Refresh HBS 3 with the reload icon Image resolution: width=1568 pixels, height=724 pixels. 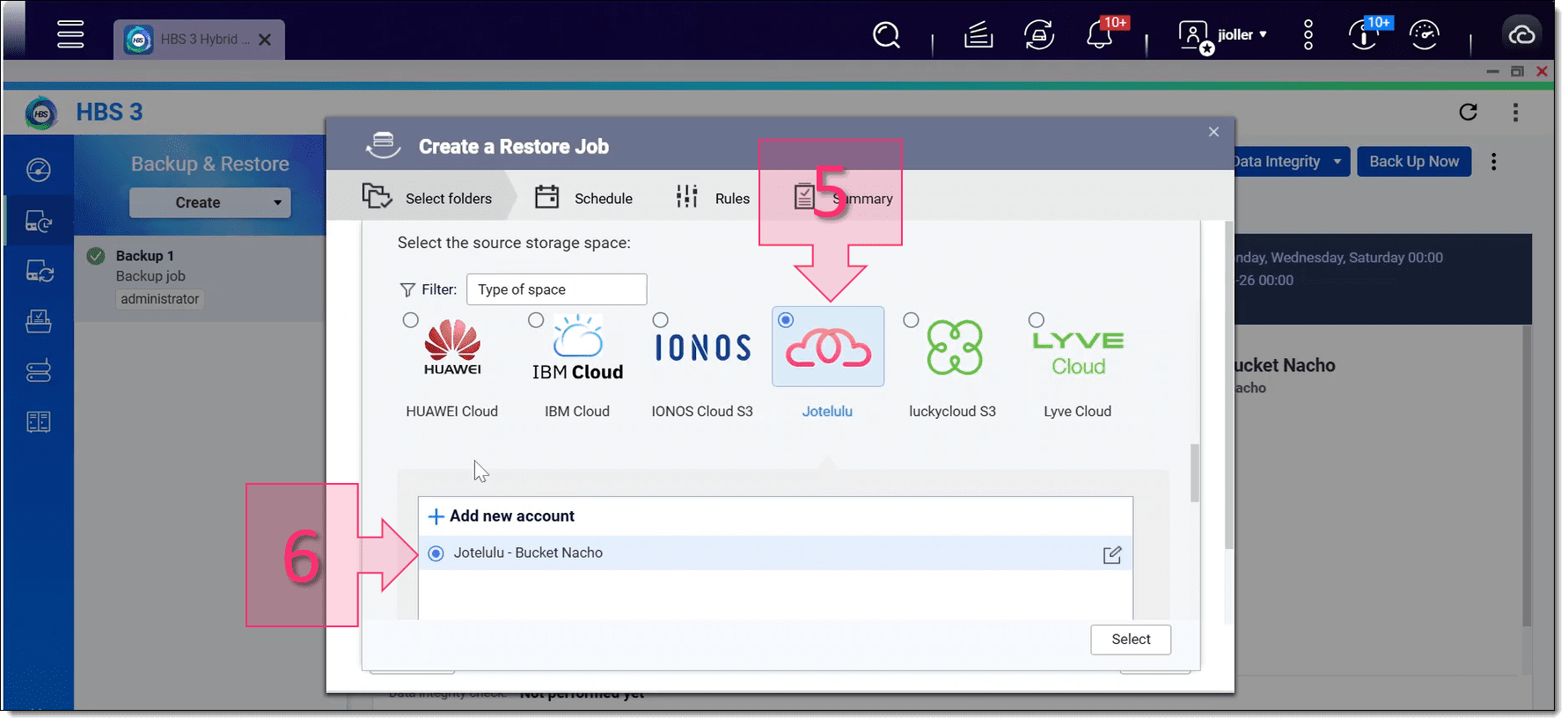pyautogui.click(x=1469, y=112)
